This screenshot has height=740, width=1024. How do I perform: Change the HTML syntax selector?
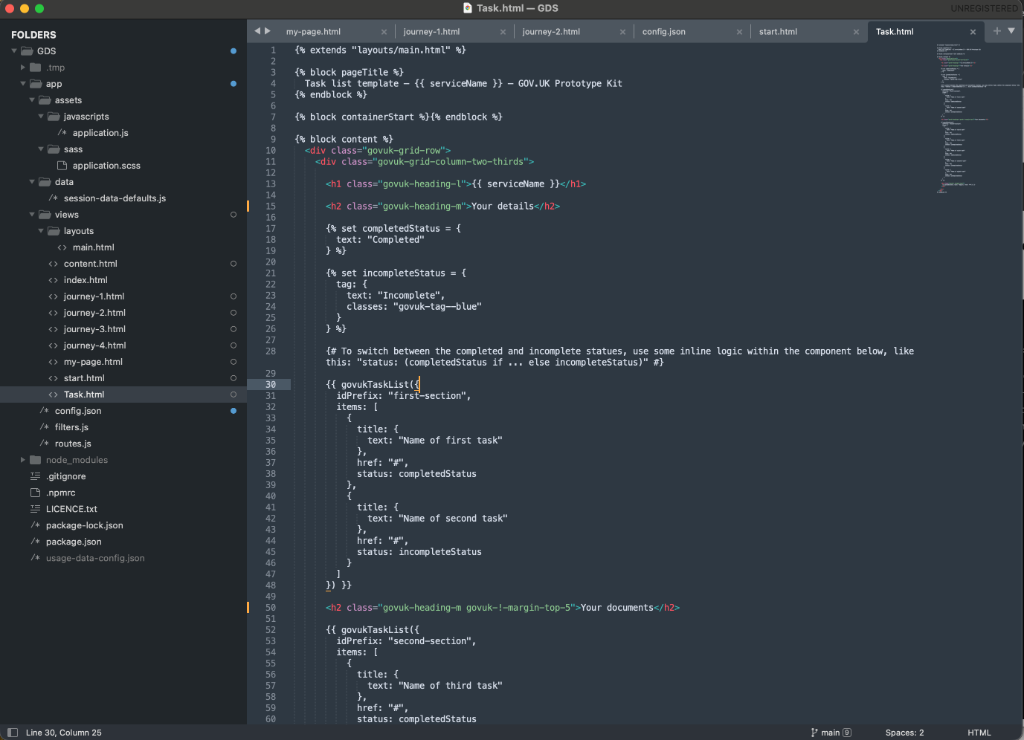coord(978,732)
